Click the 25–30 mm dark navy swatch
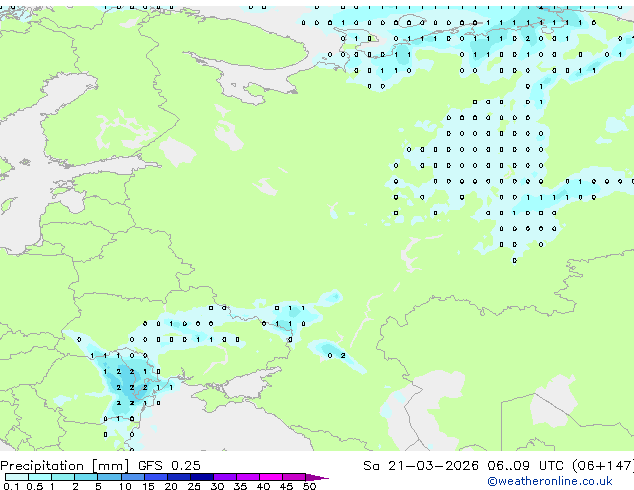The image size is (634, 490). [x=202, y=477]
